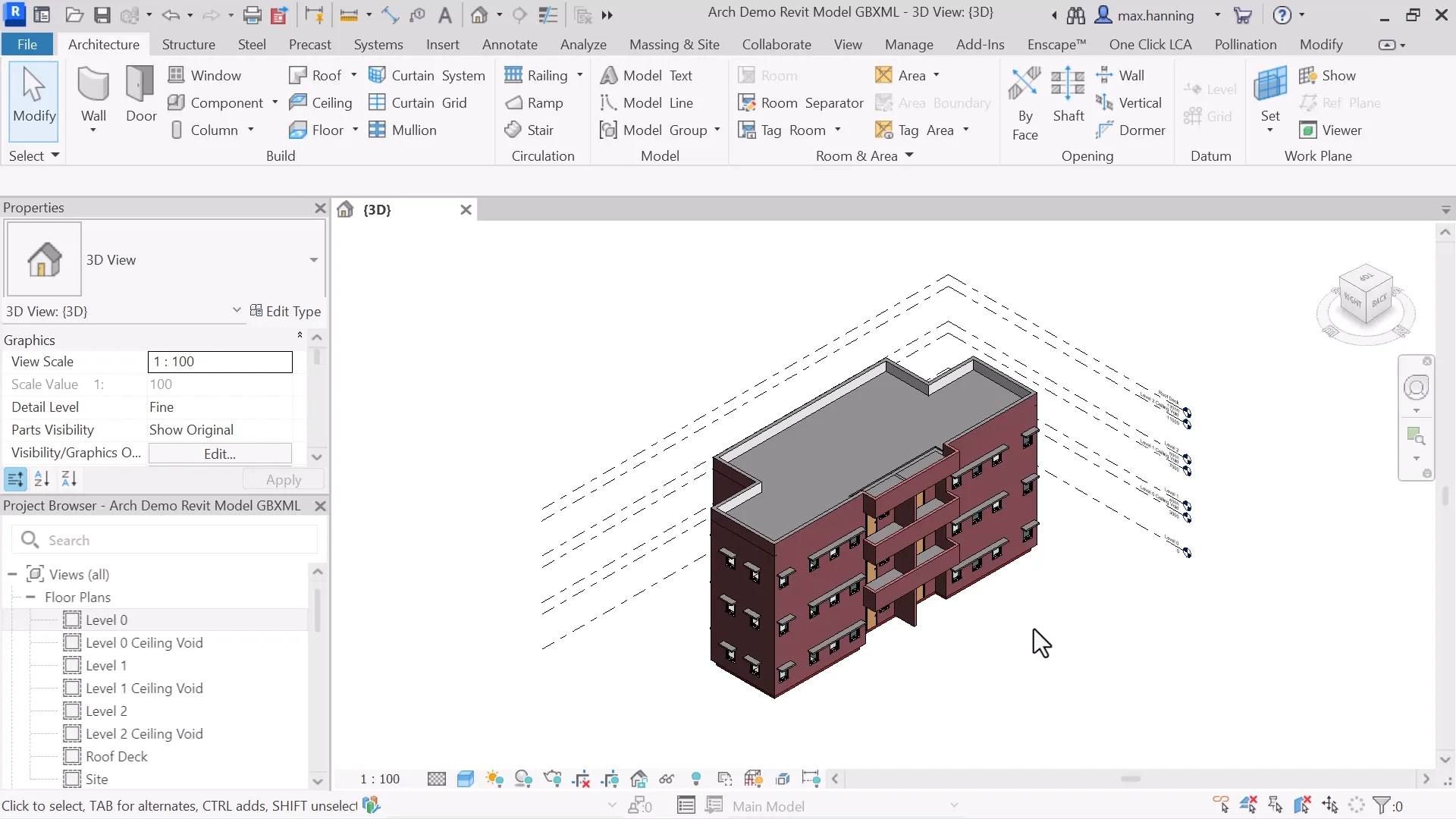Image resolution: width=1456 pixels, height=819 pixels.
Task: Click the Stair tool icon
Action: click(x=513, y=130)
